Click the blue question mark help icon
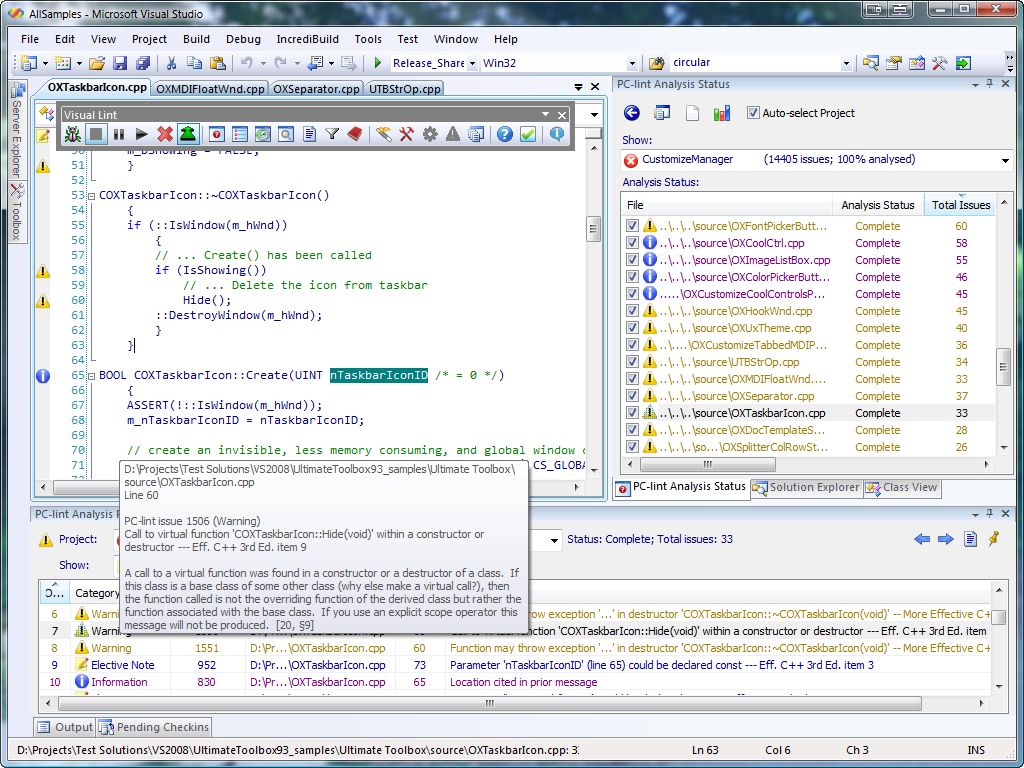 click(x=504, y=135)
